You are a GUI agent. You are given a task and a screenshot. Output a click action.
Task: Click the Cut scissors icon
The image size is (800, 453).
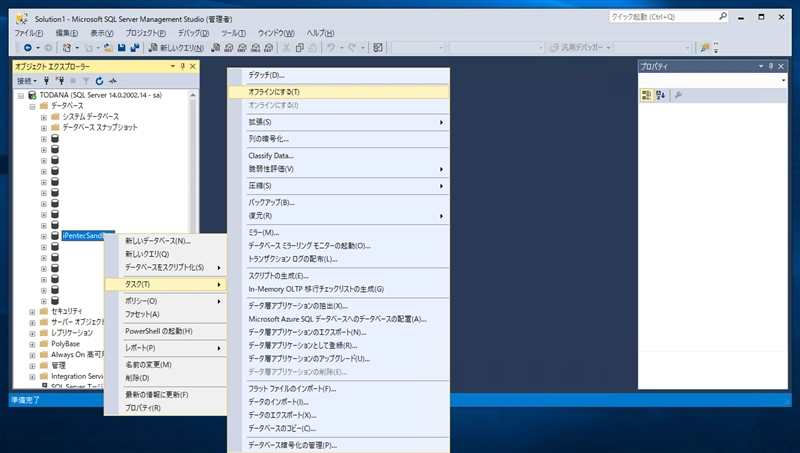(x=286, y=47)
